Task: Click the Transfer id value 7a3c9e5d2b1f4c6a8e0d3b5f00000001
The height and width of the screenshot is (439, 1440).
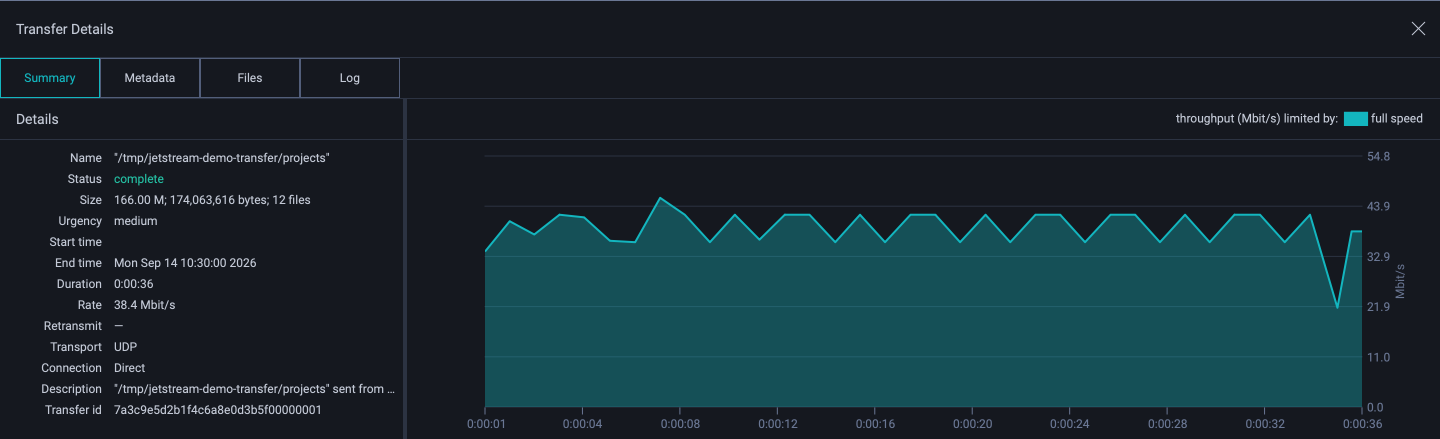Action: tap(217, 410)
